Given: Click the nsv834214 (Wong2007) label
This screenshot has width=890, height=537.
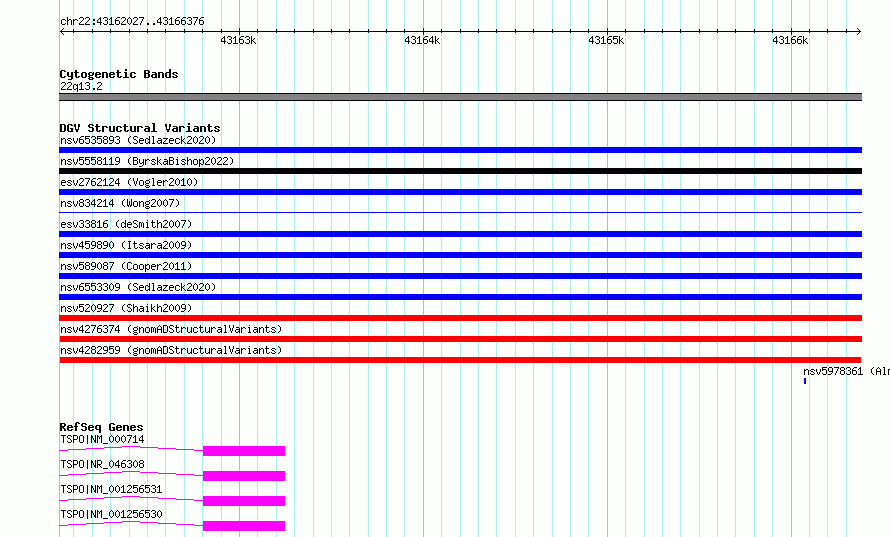Looking at the screenshot, I should 120,203.
